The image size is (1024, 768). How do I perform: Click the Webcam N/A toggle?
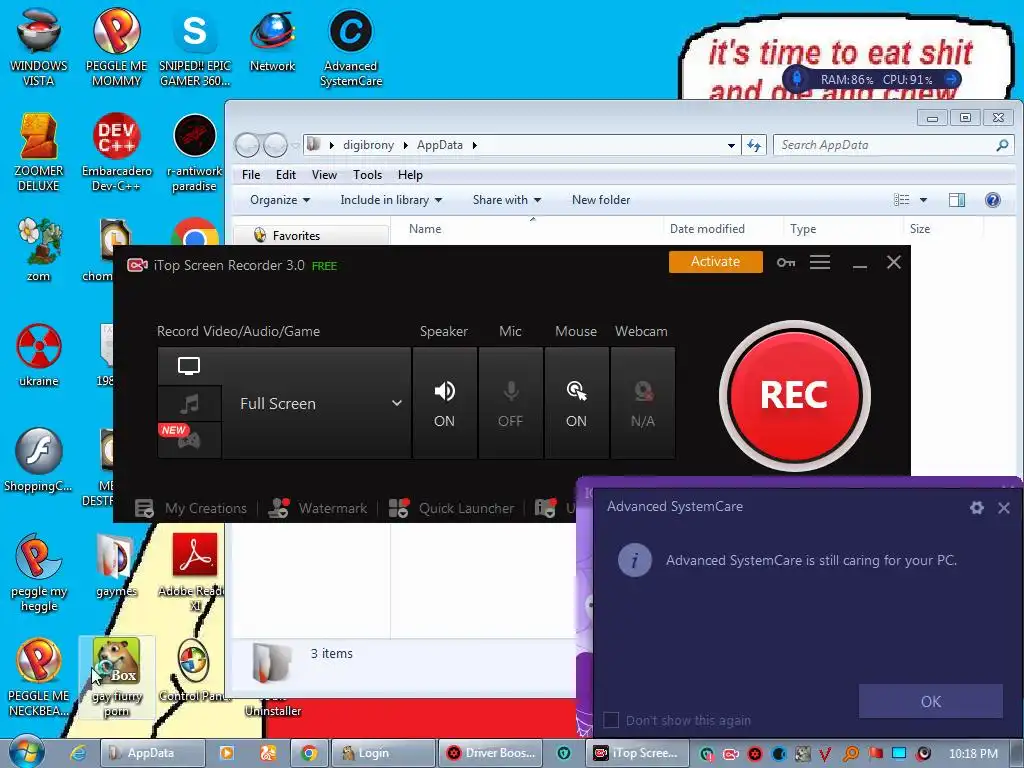click(643, 403)
